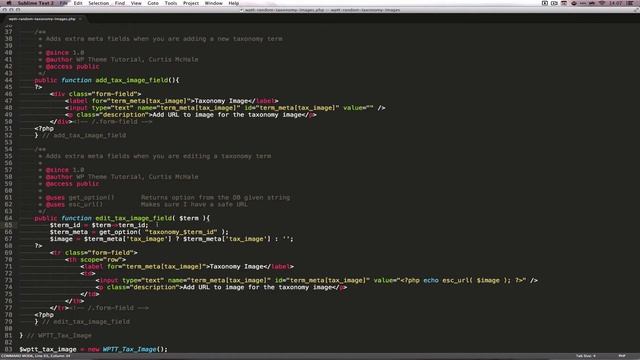Screen dimensions: 640x360
Task: Click line 44 'public function add_tax_image_field(){'
Action: [107, 80]
